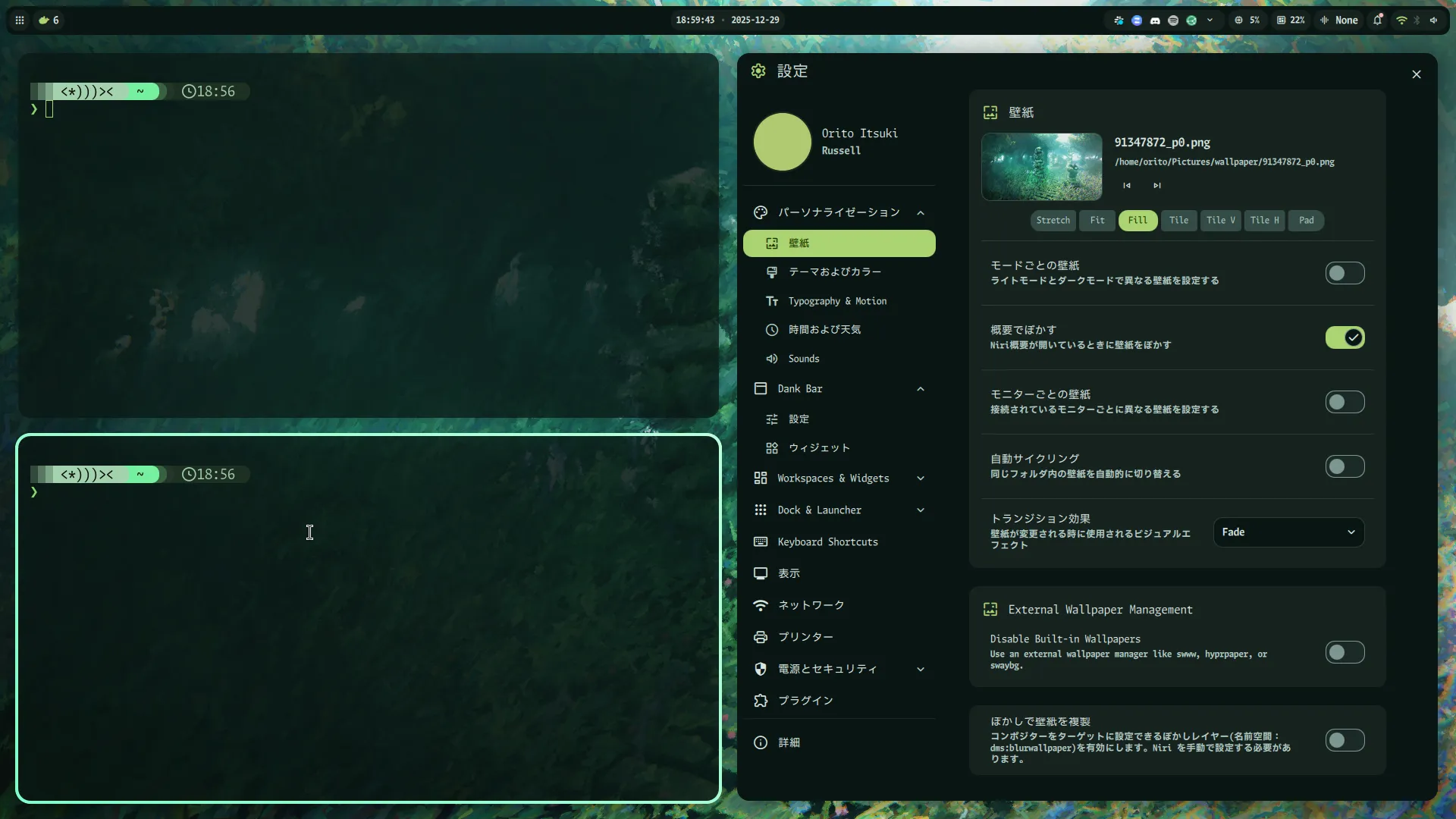Open the Fade transition effect dropdown
The image size is (1456, 819).
tap(1288, 532)
